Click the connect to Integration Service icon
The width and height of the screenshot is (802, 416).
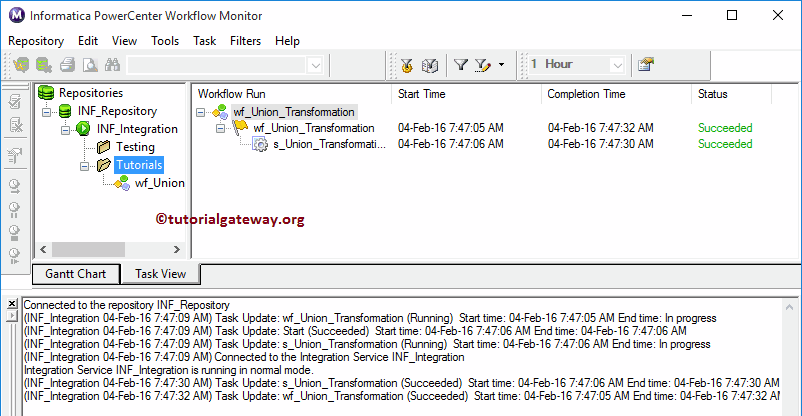coord(44,65)
